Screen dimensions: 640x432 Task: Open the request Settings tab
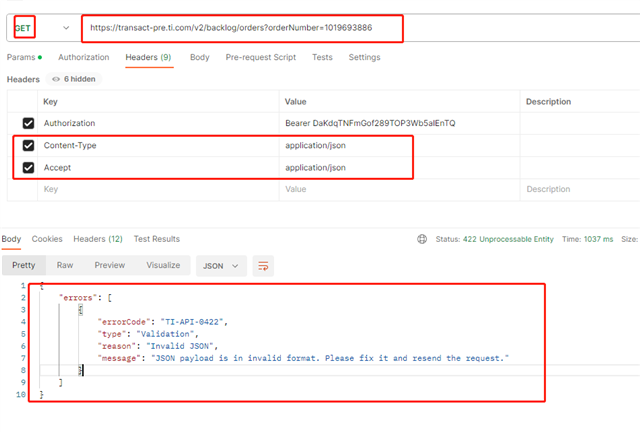point(364,57)
